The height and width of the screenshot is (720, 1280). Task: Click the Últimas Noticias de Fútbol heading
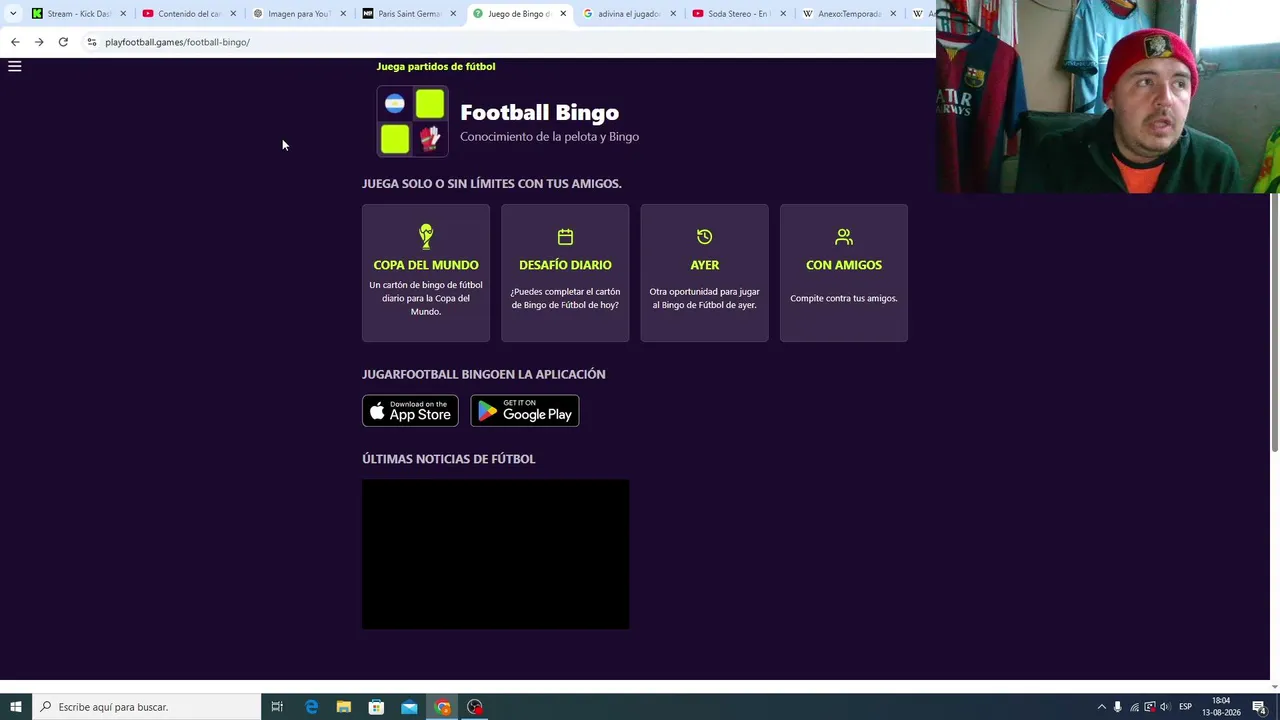click(x=449, y=459)
